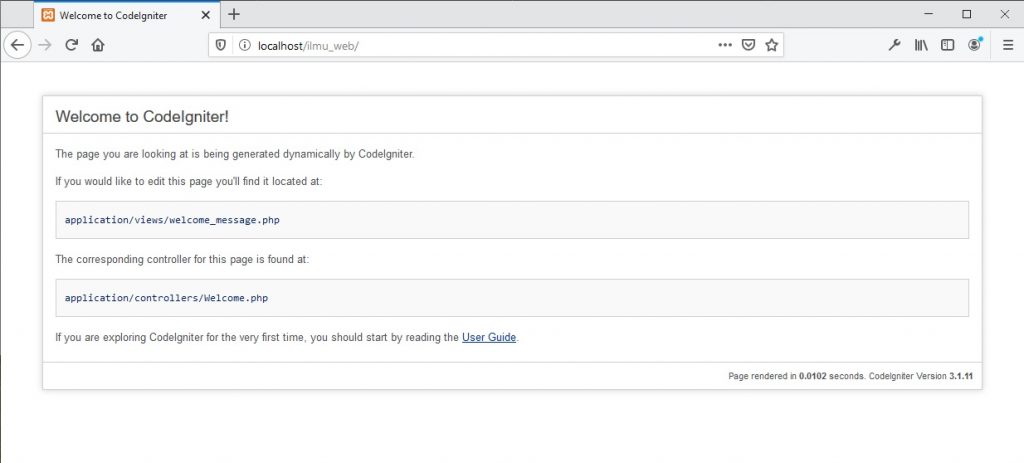Open the Firefox account icon
1024x463 pixels.
(x=974, y=45)
